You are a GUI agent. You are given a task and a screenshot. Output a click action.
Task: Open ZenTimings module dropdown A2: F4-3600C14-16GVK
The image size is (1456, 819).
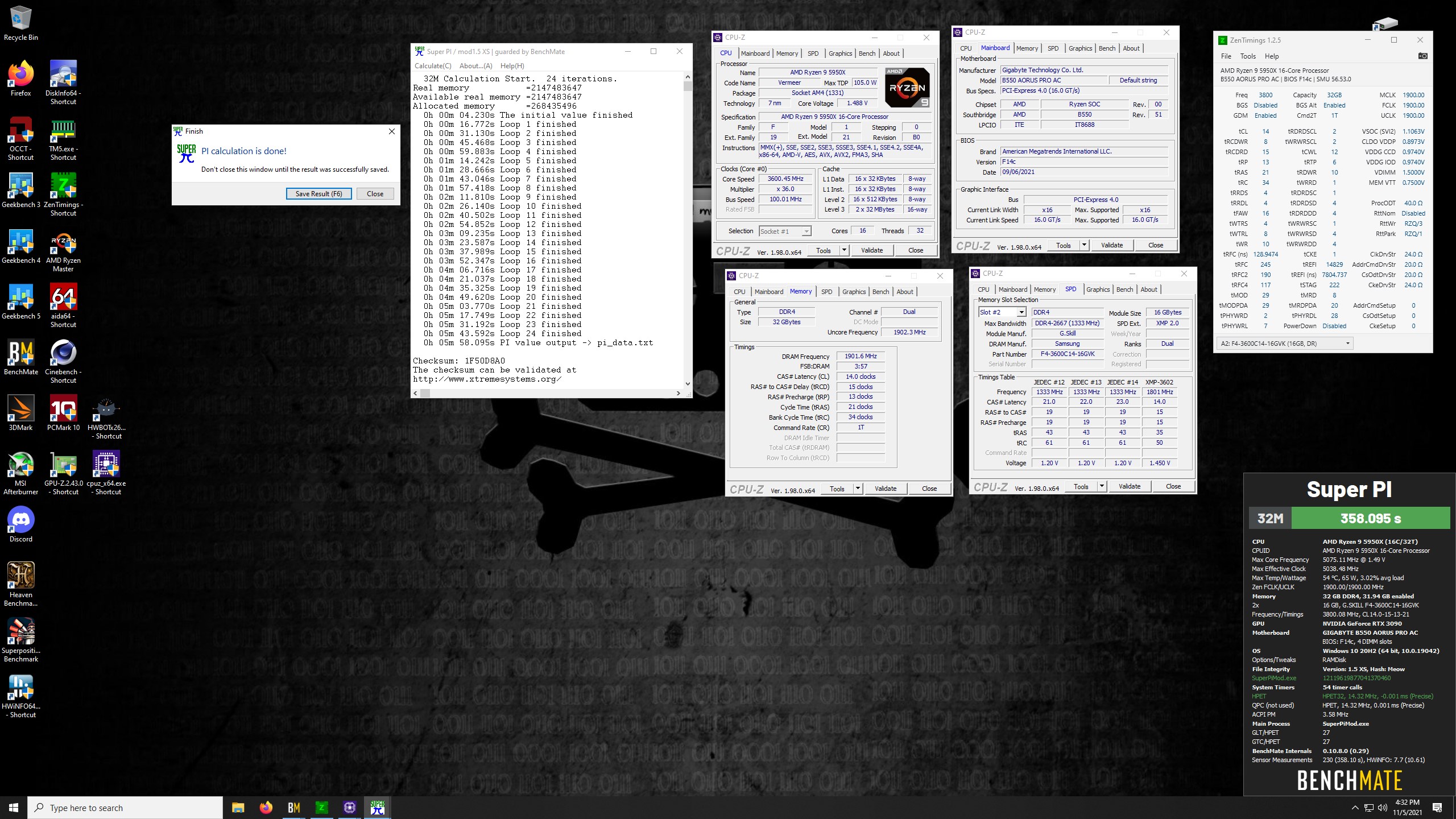coord(1284,344)
